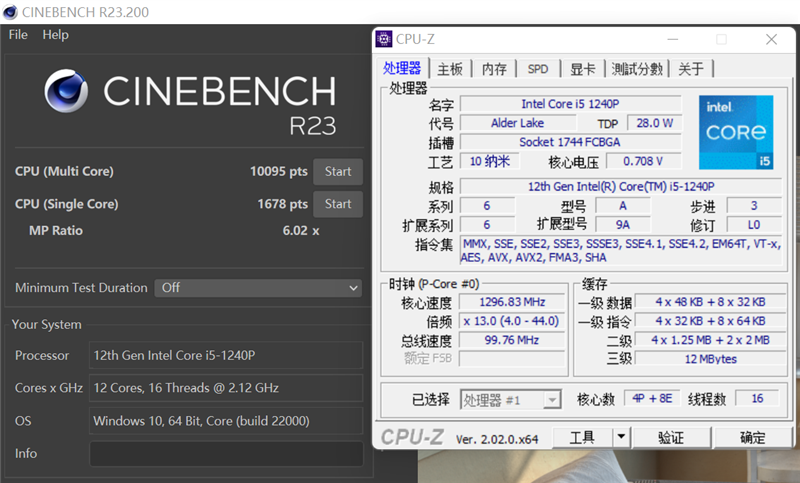Switch to the 显卡 tab in CPU-Z

pyautogui.click(x=582, y=69)
